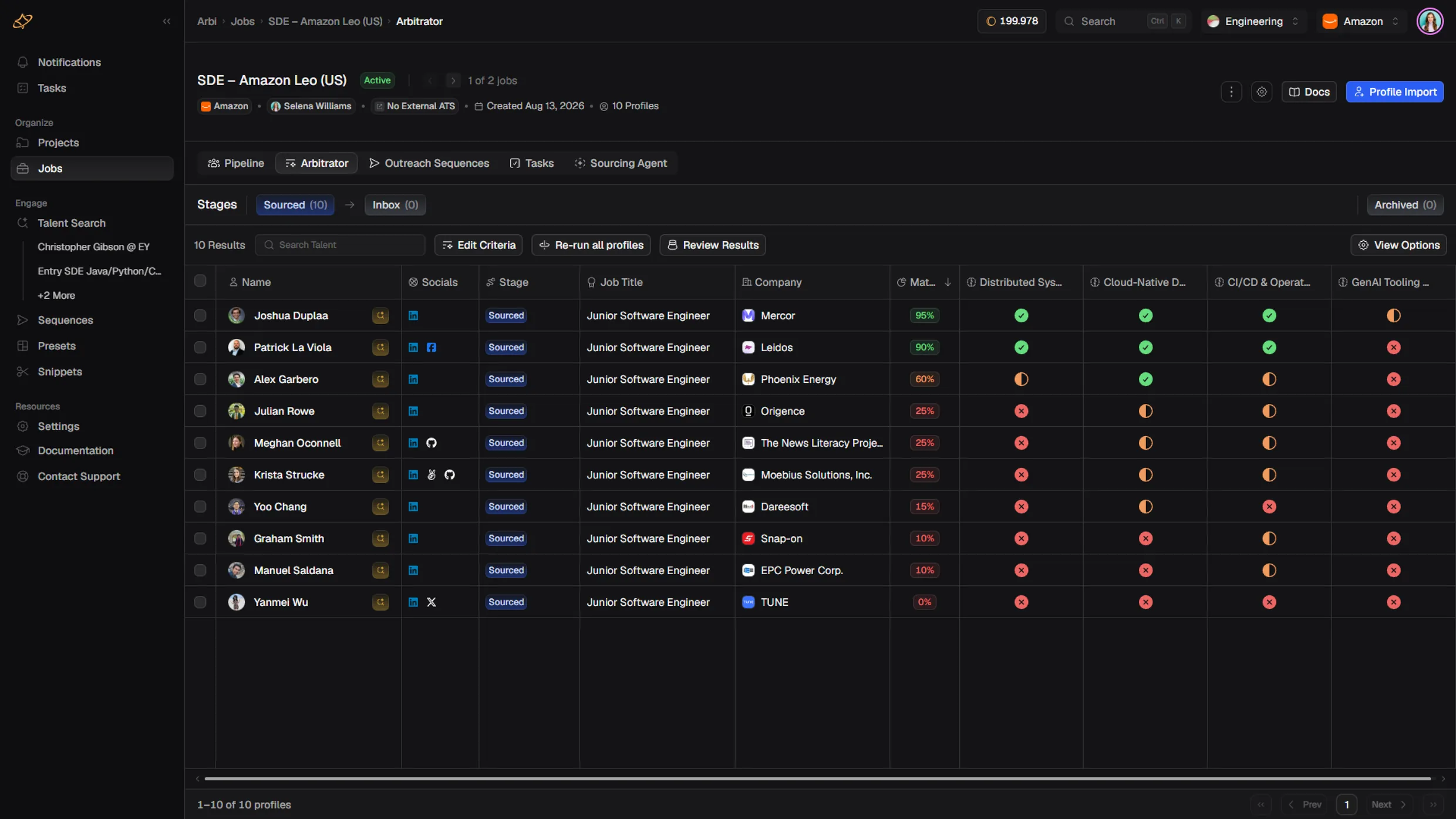
Task: Open job settings gear icon
Action: (x=1261, y=92)
